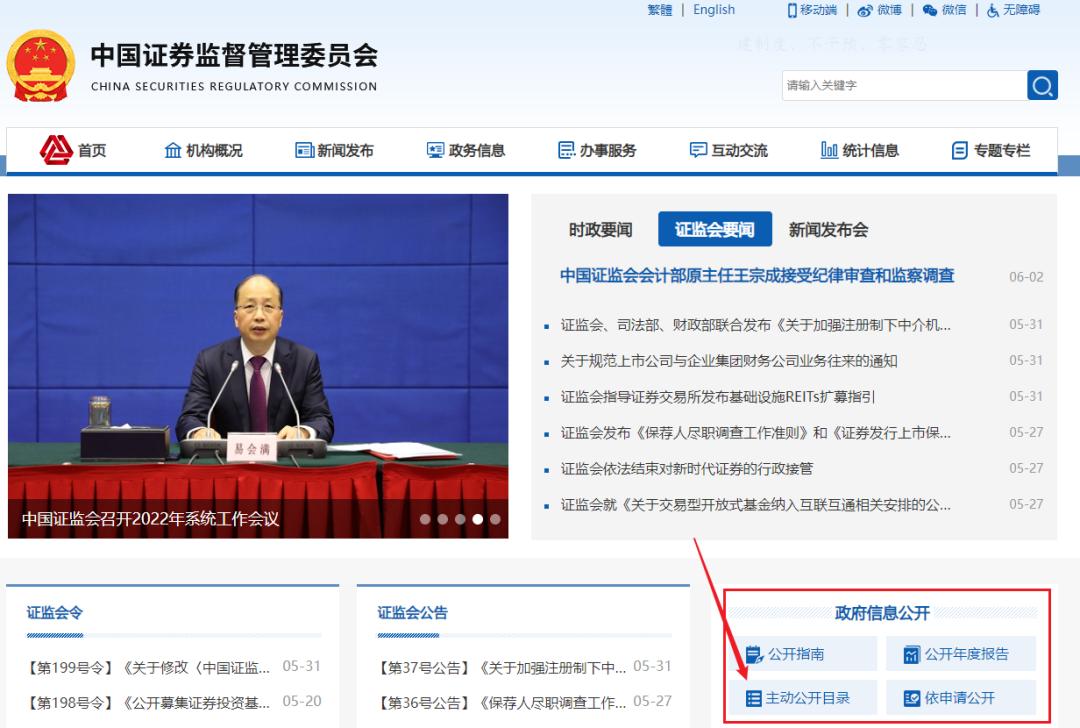Open the 互动交流 navigation menu

(x=731, y=149)
